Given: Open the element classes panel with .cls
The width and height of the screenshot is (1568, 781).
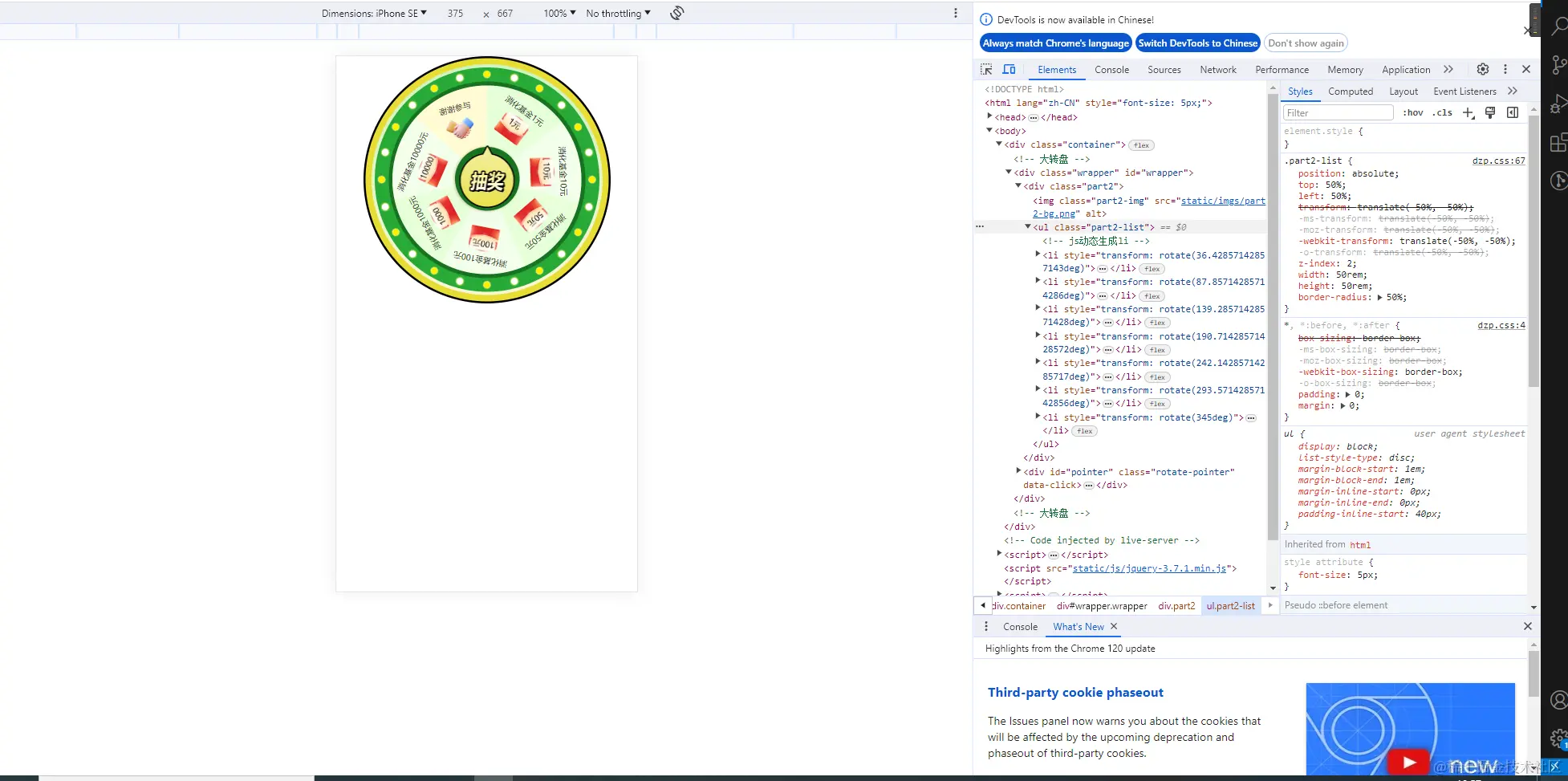Looking at the screenshot, I should click(1442, 112).
